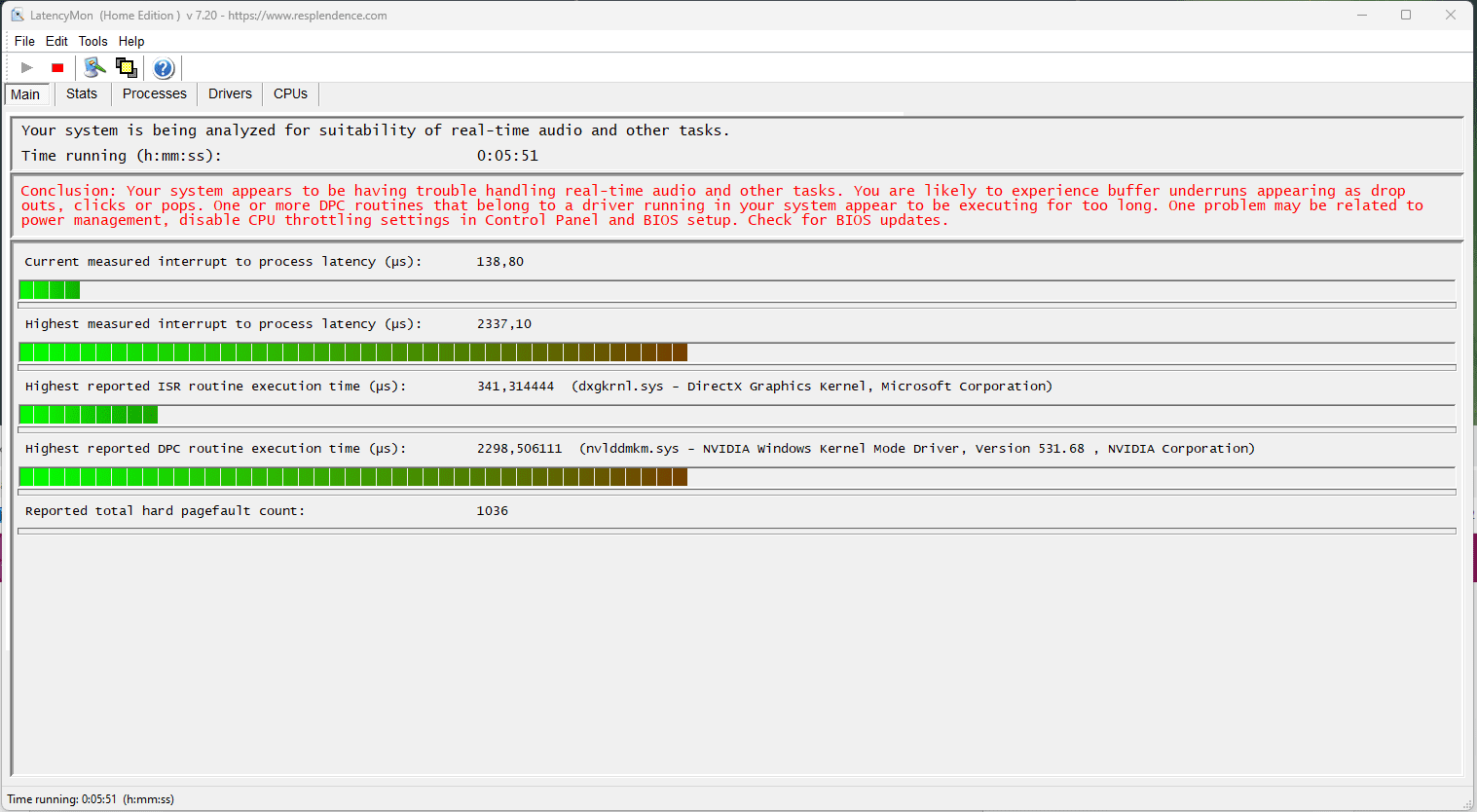This screenshot has width=1477, height=812.
Task: Click the window size grip corner handle
Action: pos(1468,803)
